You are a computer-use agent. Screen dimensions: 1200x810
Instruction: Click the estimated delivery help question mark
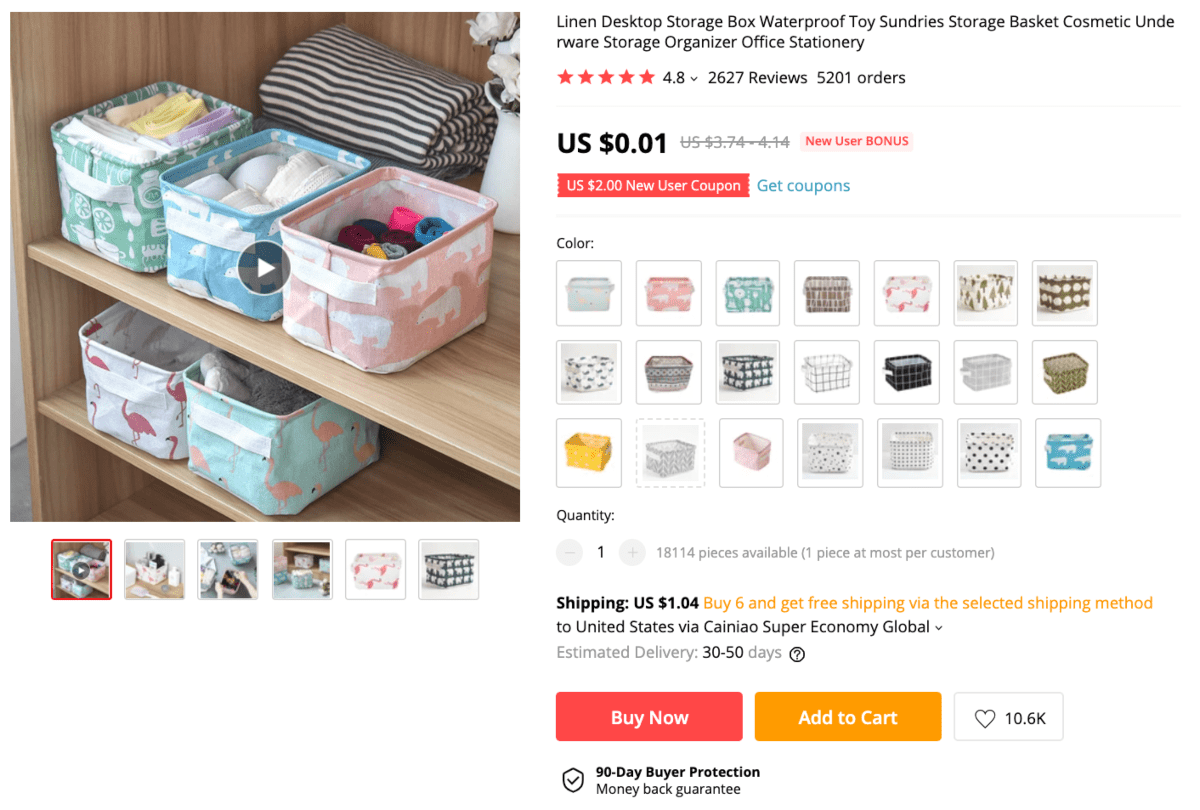(797, 654)
